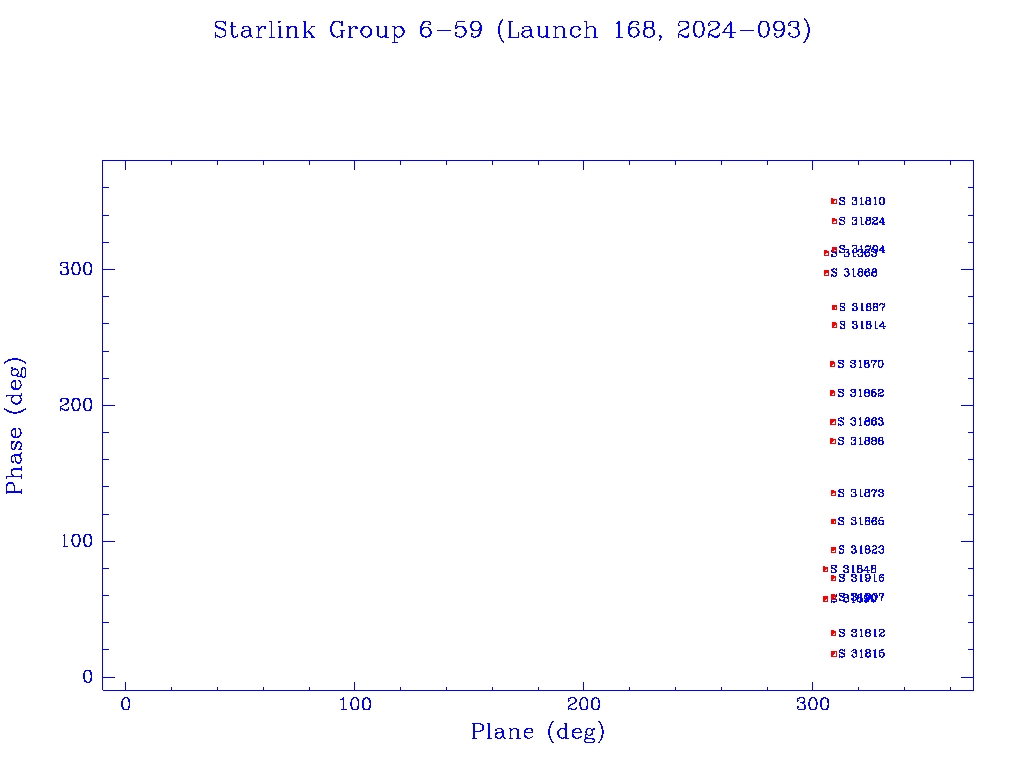Select the 'S 31887' satellite label
The height and width of the screenshot is (768, 1024).
pyautogui.click(x=863, y=308)
